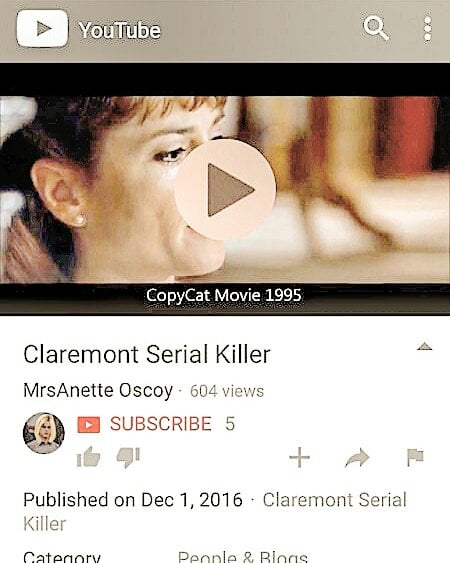Play the Claremont Serial Killer video
450x563 pixels.
(x=225, y=189)
